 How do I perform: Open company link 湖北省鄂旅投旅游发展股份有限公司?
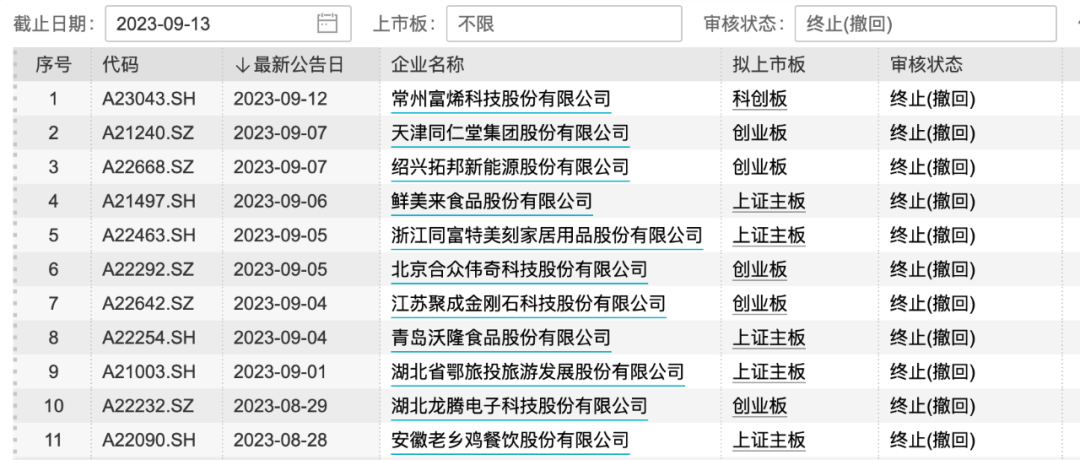[x=537, y=373]
